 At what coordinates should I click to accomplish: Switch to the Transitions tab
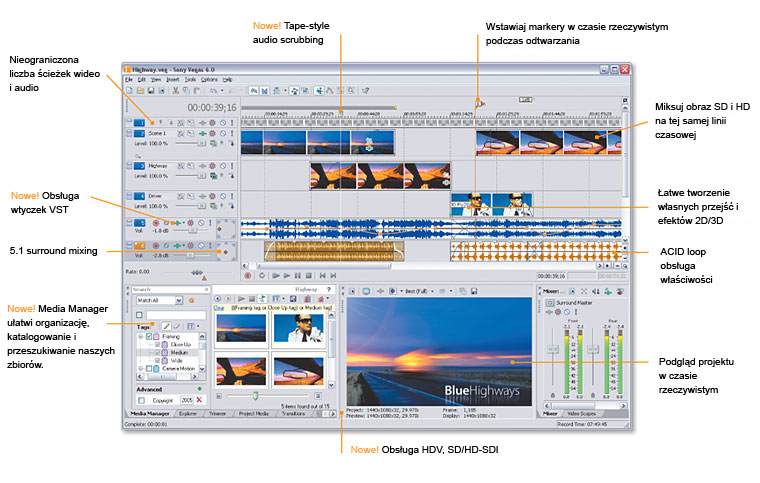293,414
